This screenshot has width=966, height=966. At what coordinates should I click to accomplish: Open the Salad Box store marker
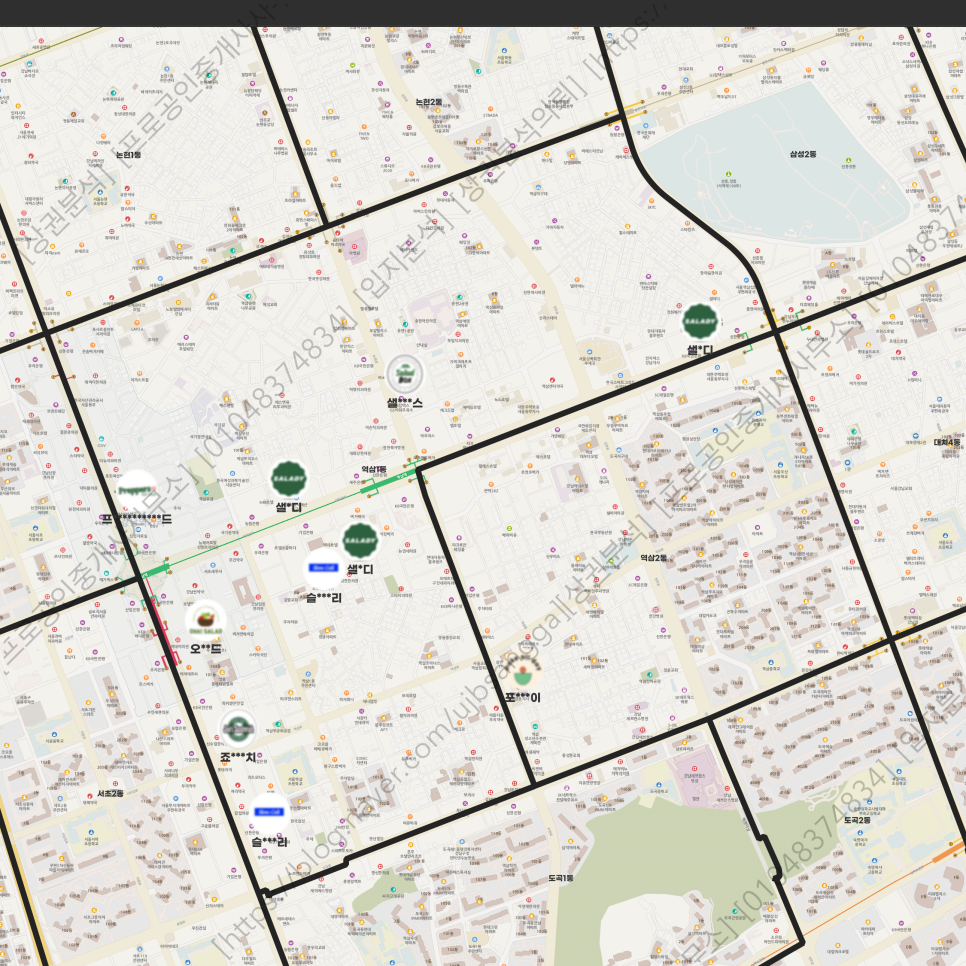click(x=405, y=373)
